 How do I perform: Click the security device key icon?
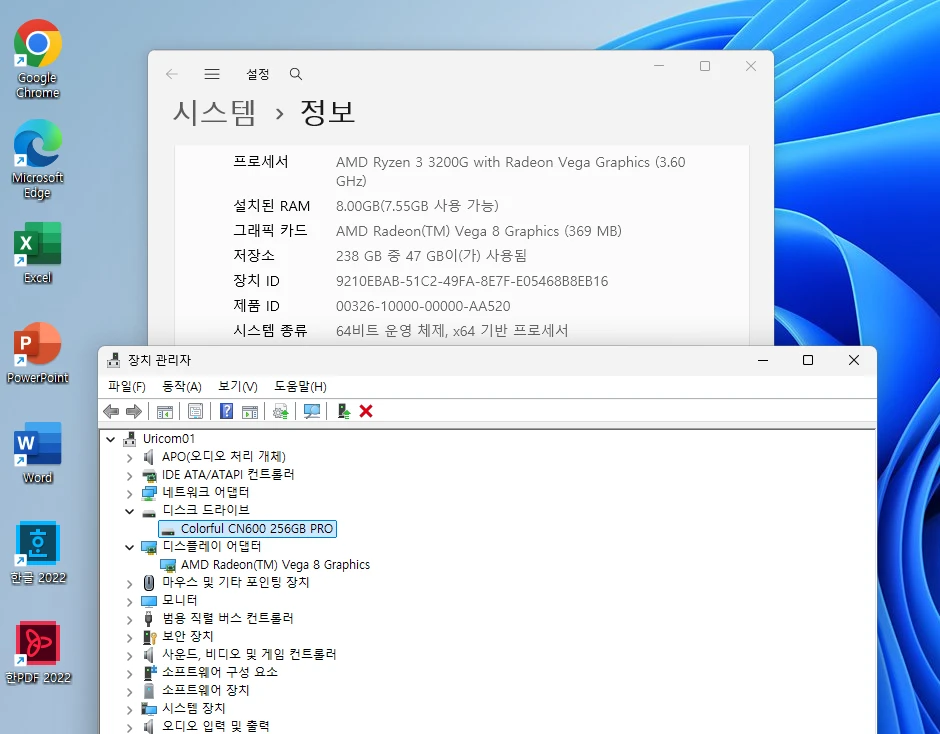[149, 637]
